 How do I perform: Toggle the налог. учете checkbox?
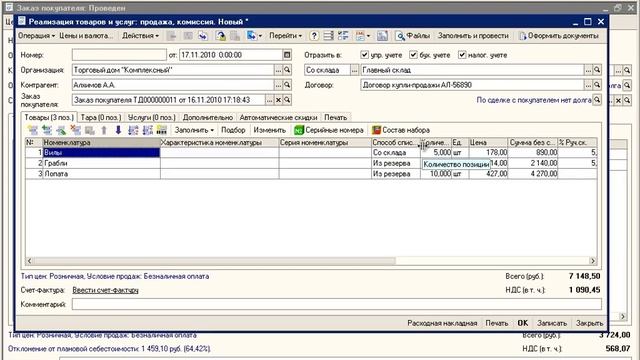click(462, 55)
